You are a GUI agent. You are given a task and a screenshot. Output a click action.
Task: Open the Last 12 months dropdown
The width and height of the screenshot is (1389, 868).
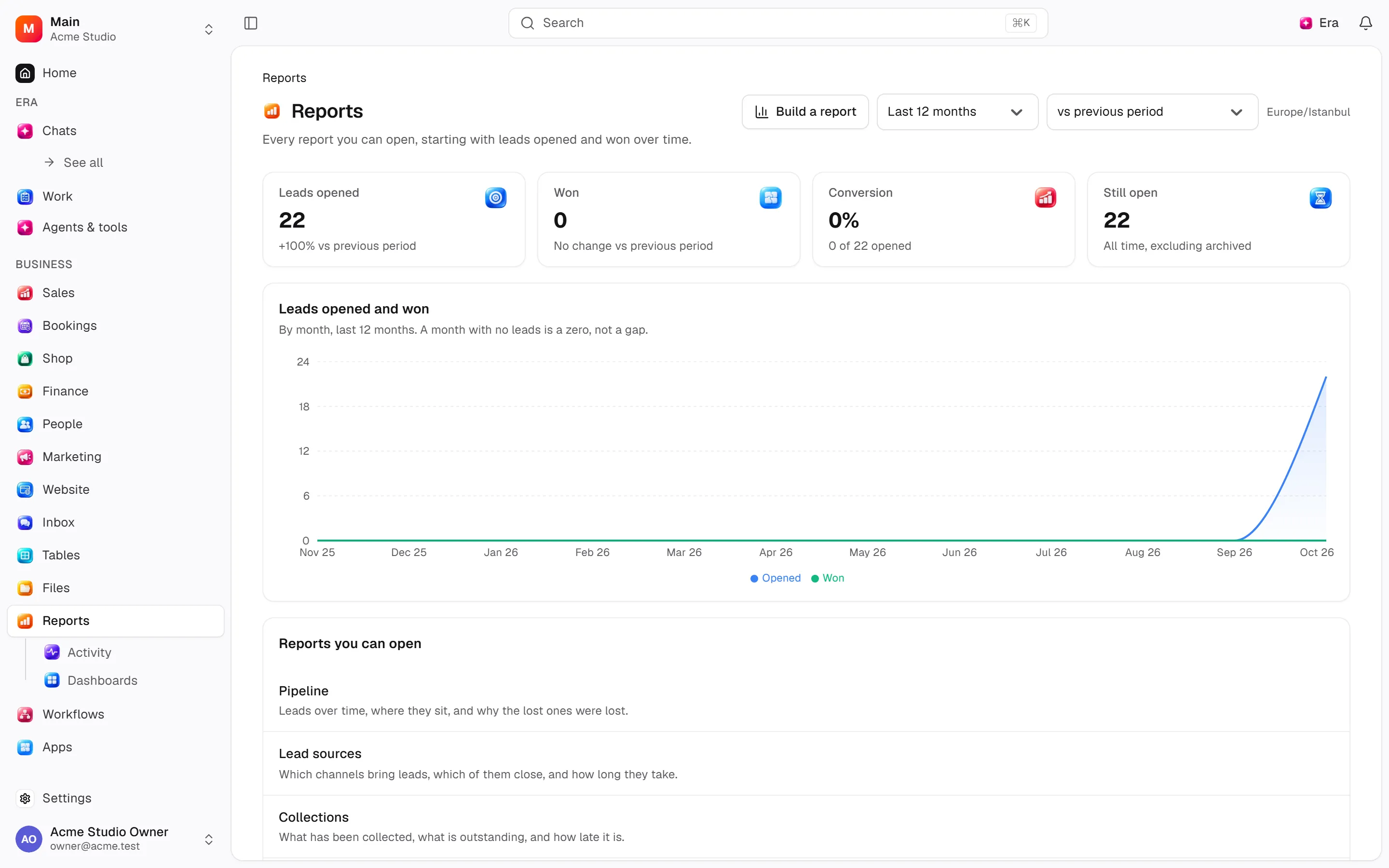tap(957, 112)
